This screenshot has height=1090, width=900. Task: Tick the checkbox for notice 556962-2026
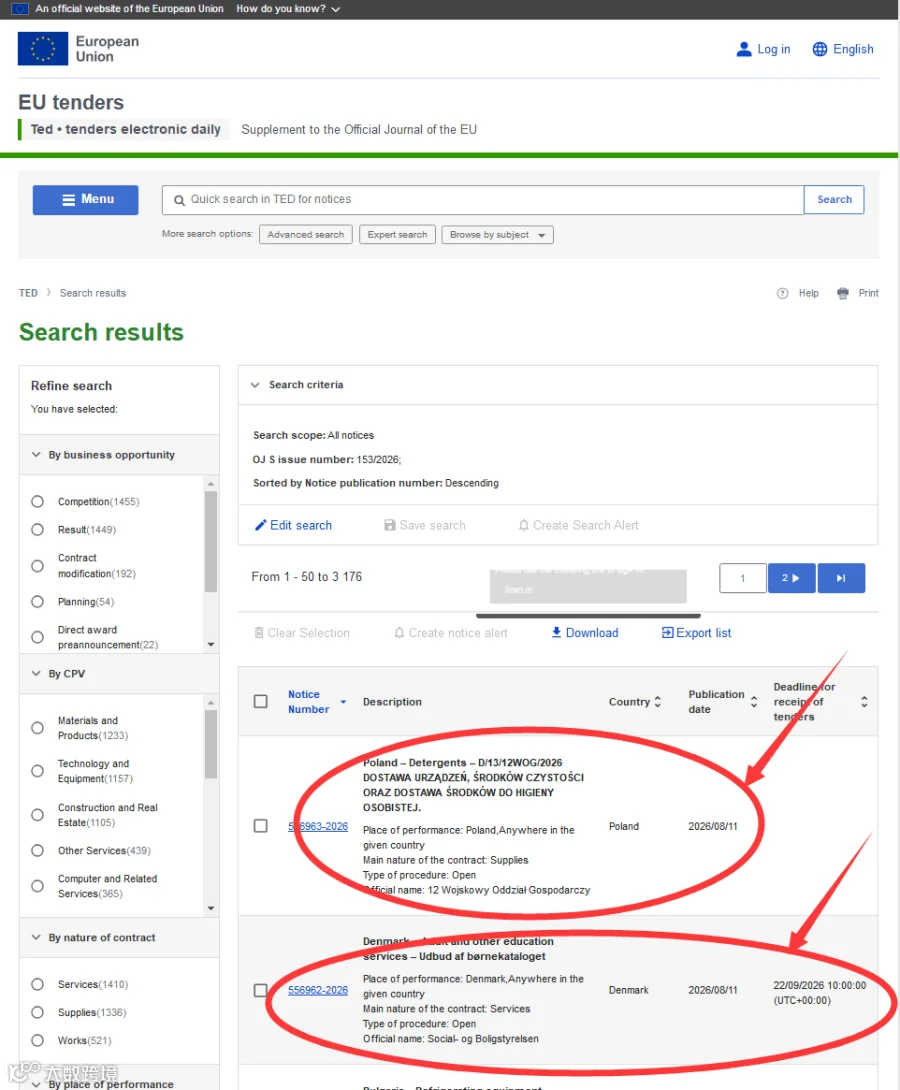tap(261, 990)
